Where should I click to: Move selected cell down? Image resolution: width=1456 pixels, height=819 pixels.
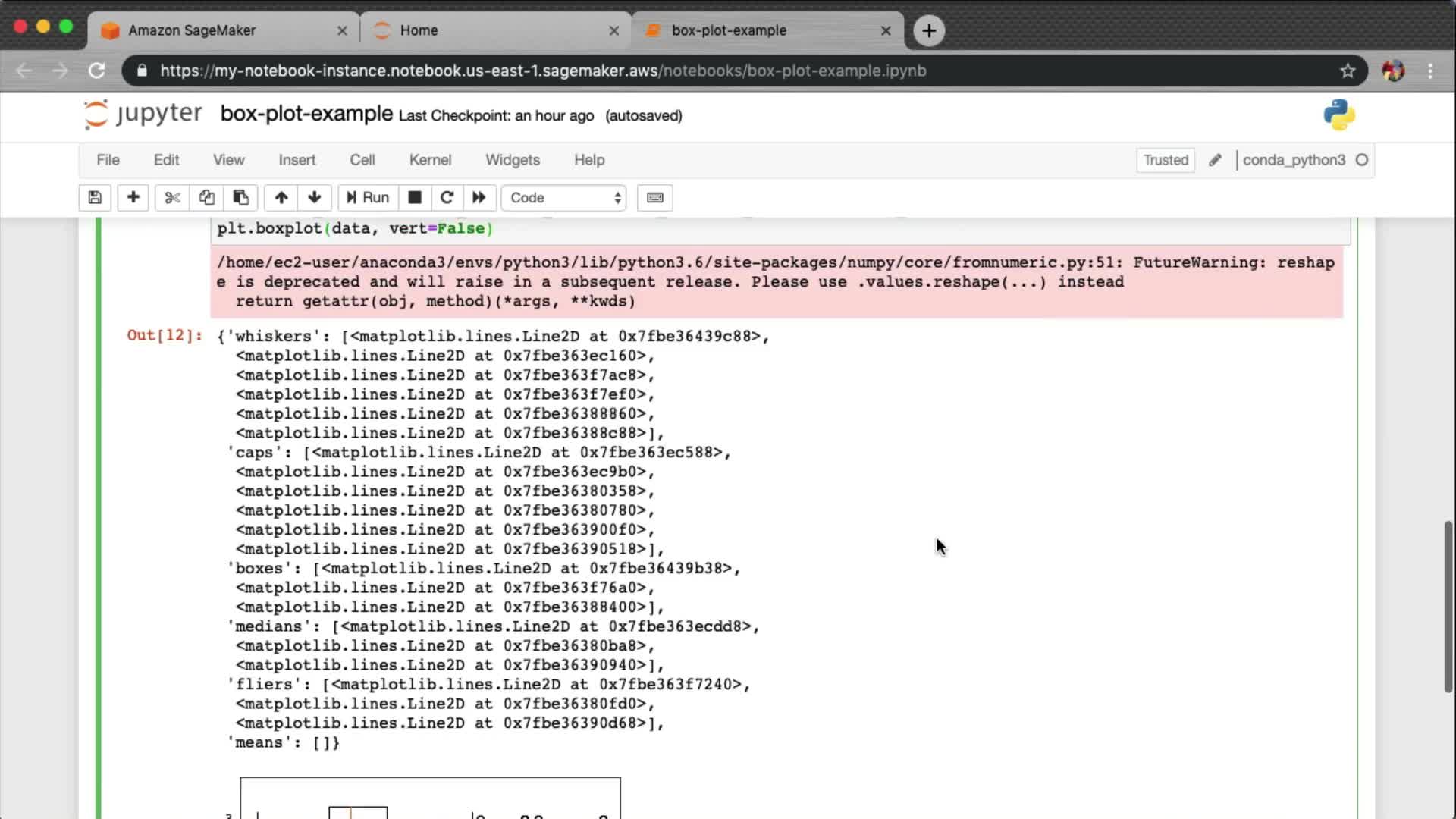click(x=315, y=198)
